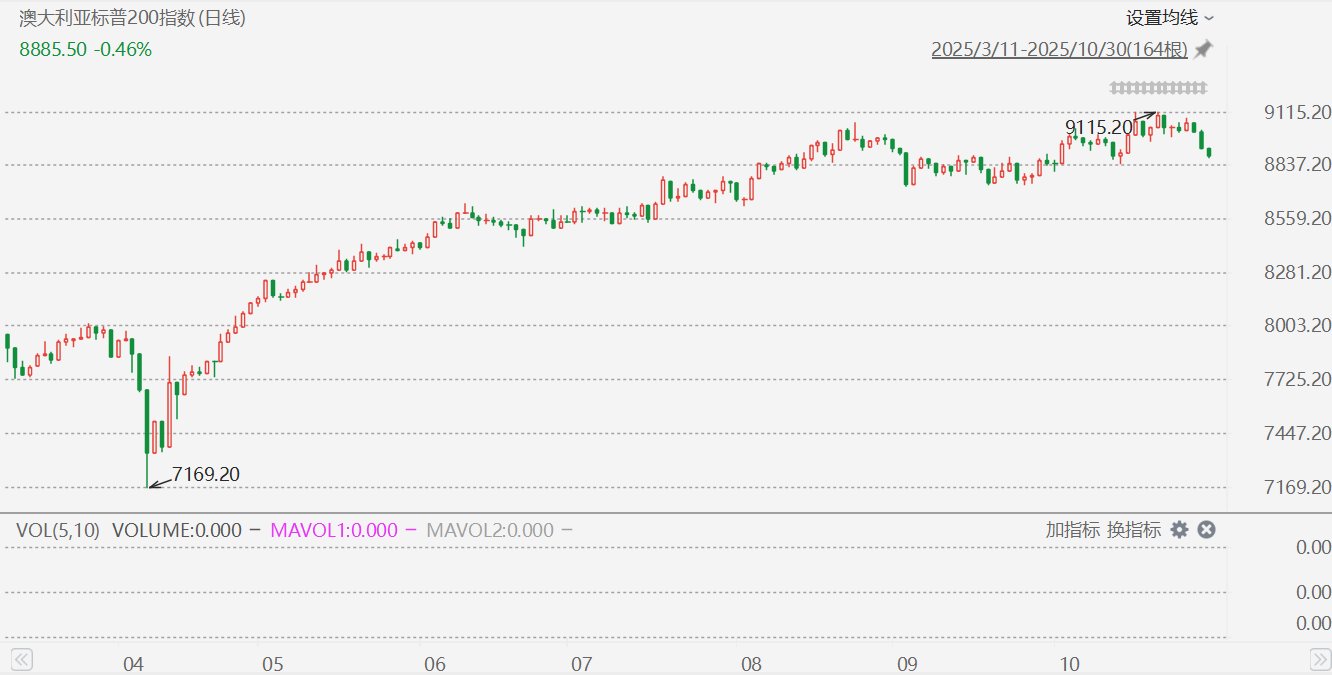1332x675 pixels.
Task: Click the chevron beside 设置均线
Action: (1209, 18)
